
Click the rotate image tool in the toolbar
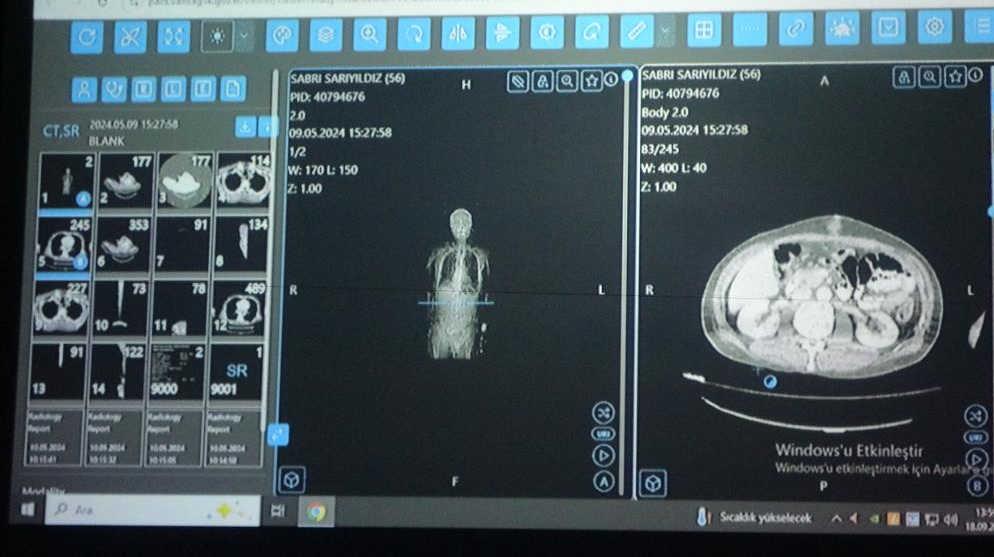pyautogui.click(x=413, y=34)
